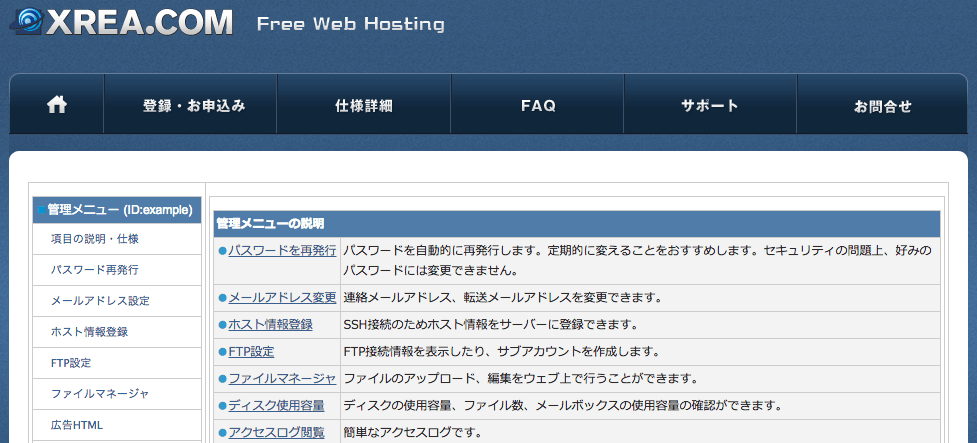Image resolution: width=977 pixels, height=443 pixels.
Task: Click the 管理メニュー (ID:example) sidebar header
Action: tap(119, 210)
